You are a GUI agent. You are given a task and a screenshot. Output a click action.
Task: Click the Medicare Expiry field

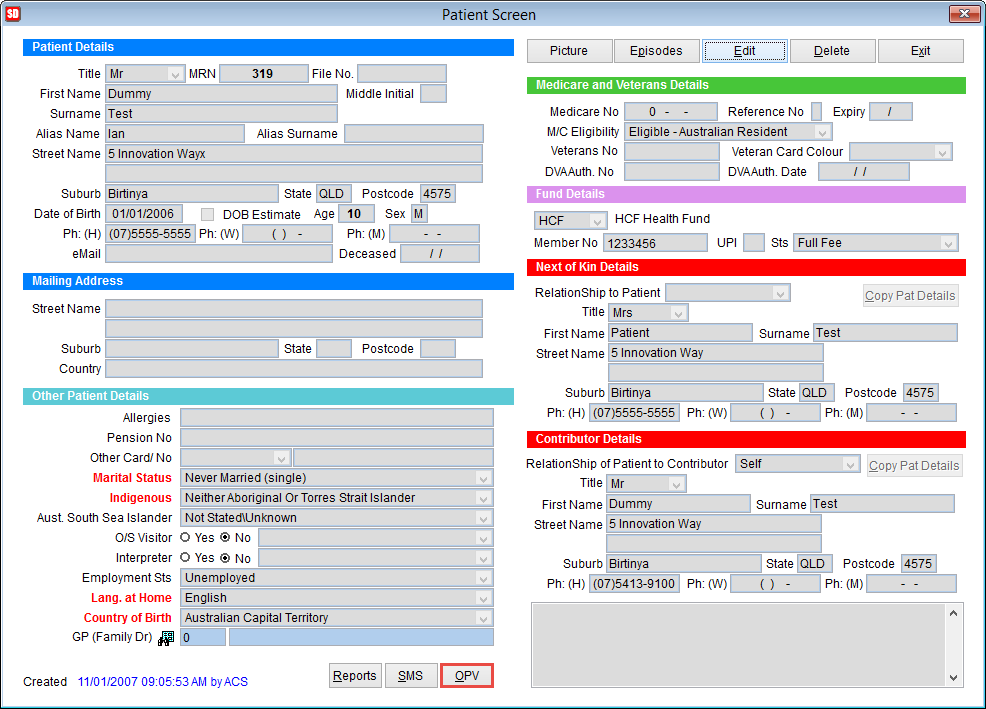[891, 112]
